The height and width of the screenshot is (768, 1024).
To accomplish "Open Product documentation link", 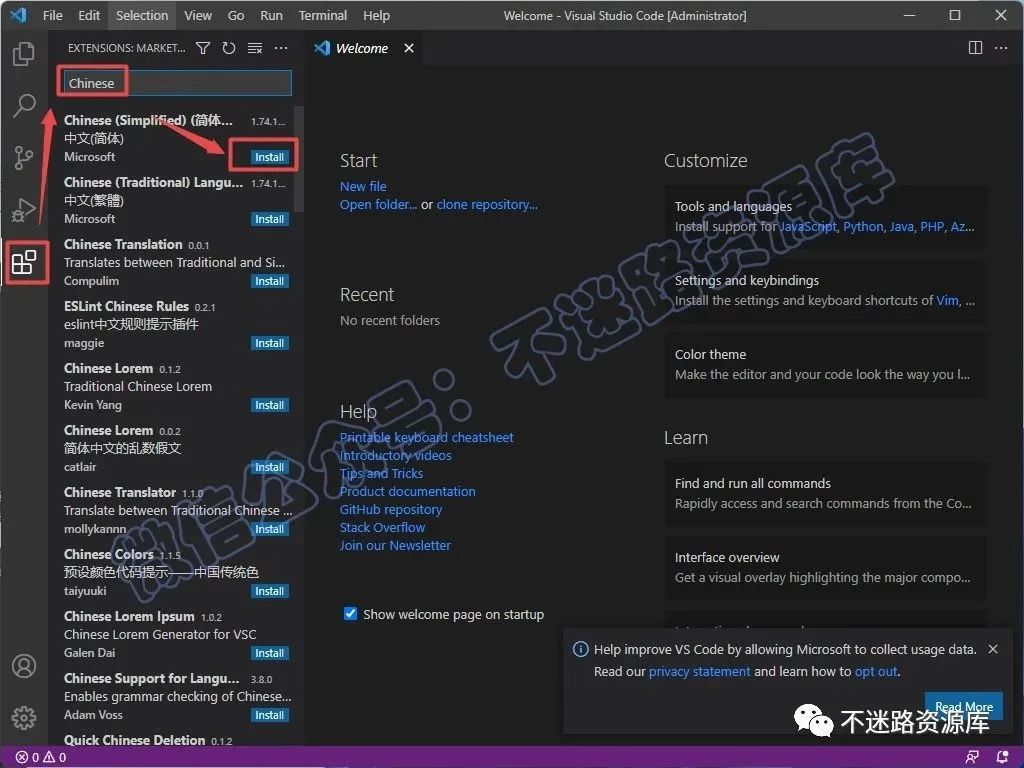I will point(408,492).
